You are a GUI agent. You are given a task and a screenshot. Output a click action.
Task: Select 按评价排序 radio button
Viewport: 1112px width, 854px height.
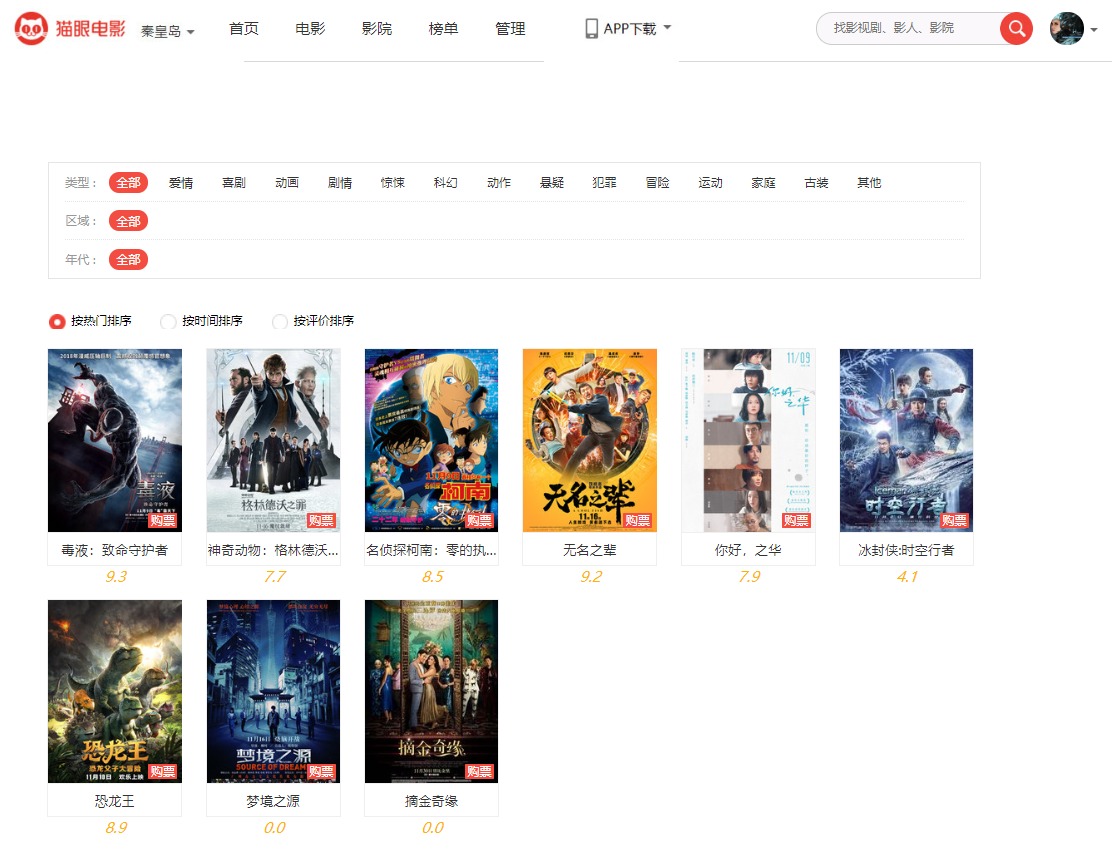280,321
